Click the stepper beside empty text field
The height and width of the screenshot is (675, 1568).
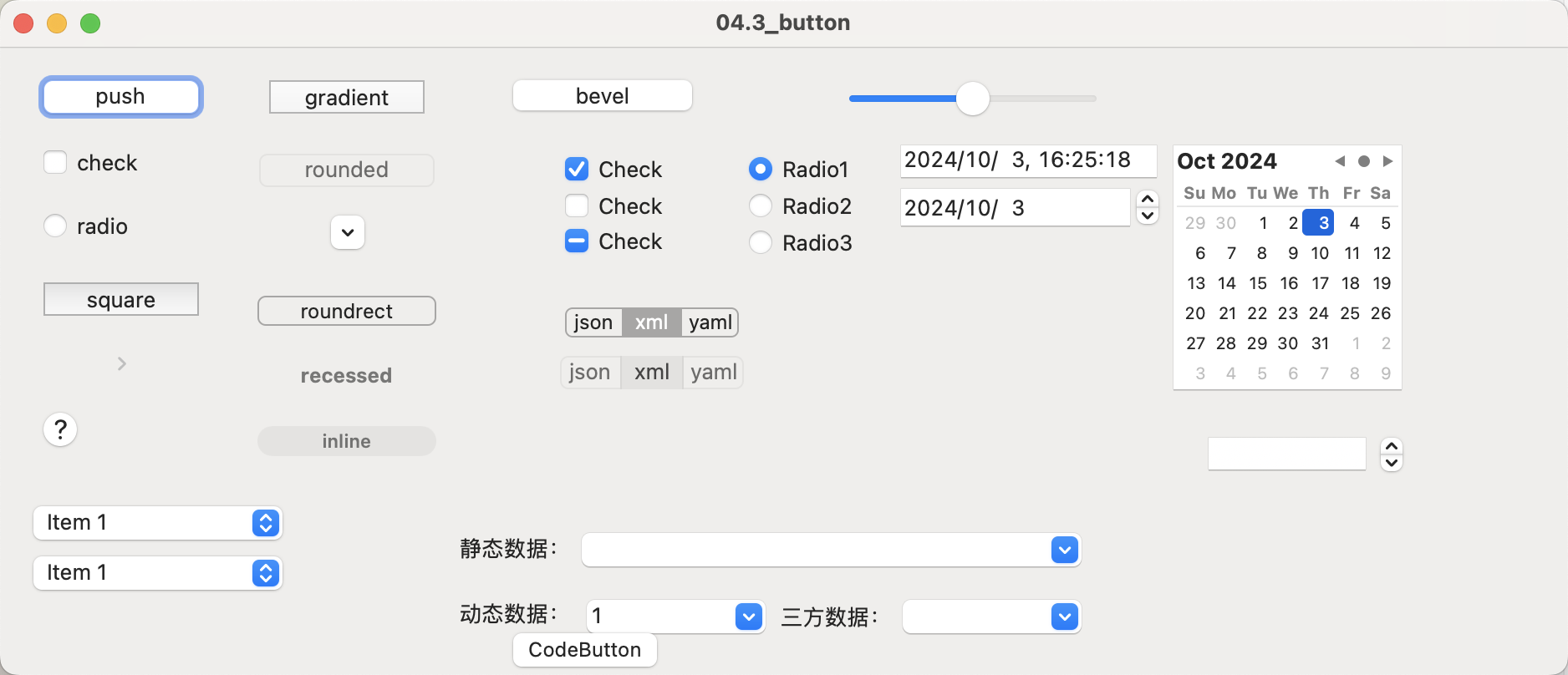tap(1392, 454)
